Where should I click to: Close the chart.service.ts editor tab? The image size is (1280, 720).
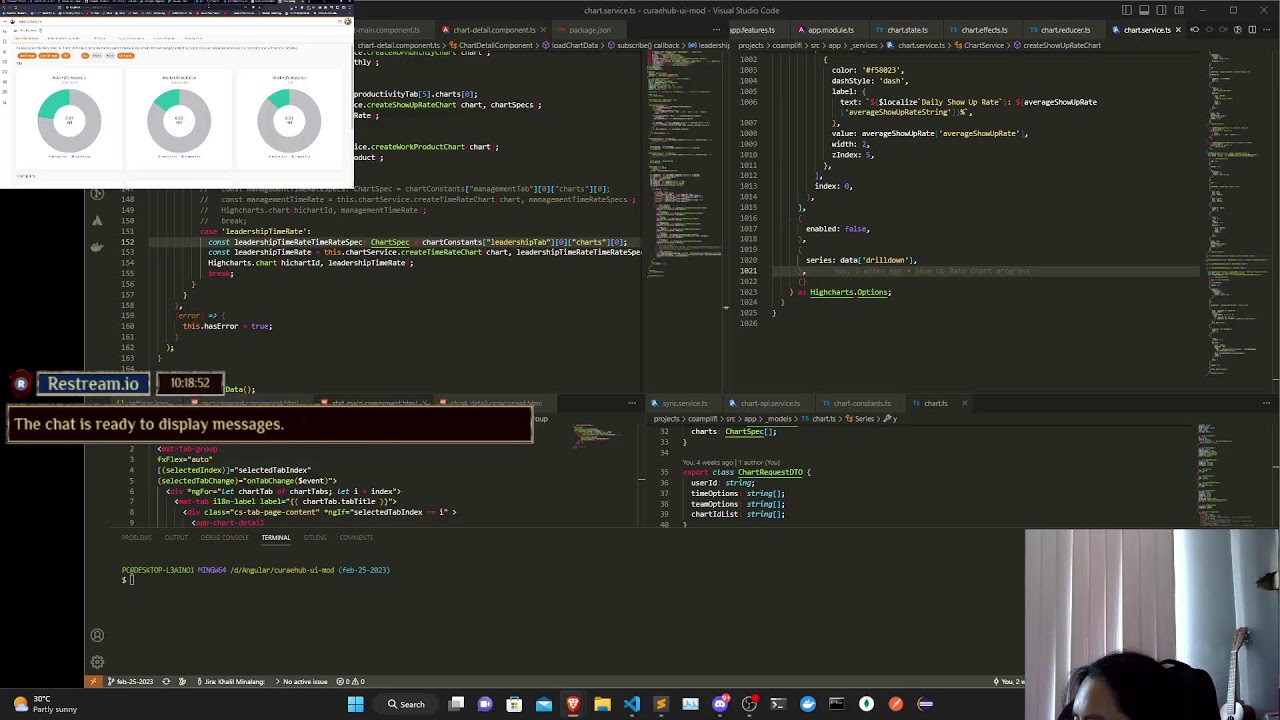pos(1178,30)
